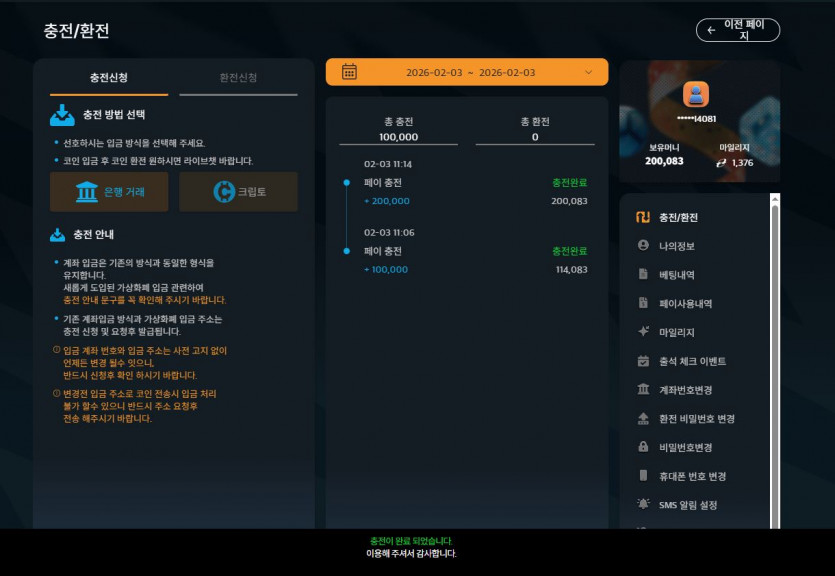The width and height of the screenshot is (835, 576).
Task: Open 페이사용내역 menu item
Action: (685, 303)
